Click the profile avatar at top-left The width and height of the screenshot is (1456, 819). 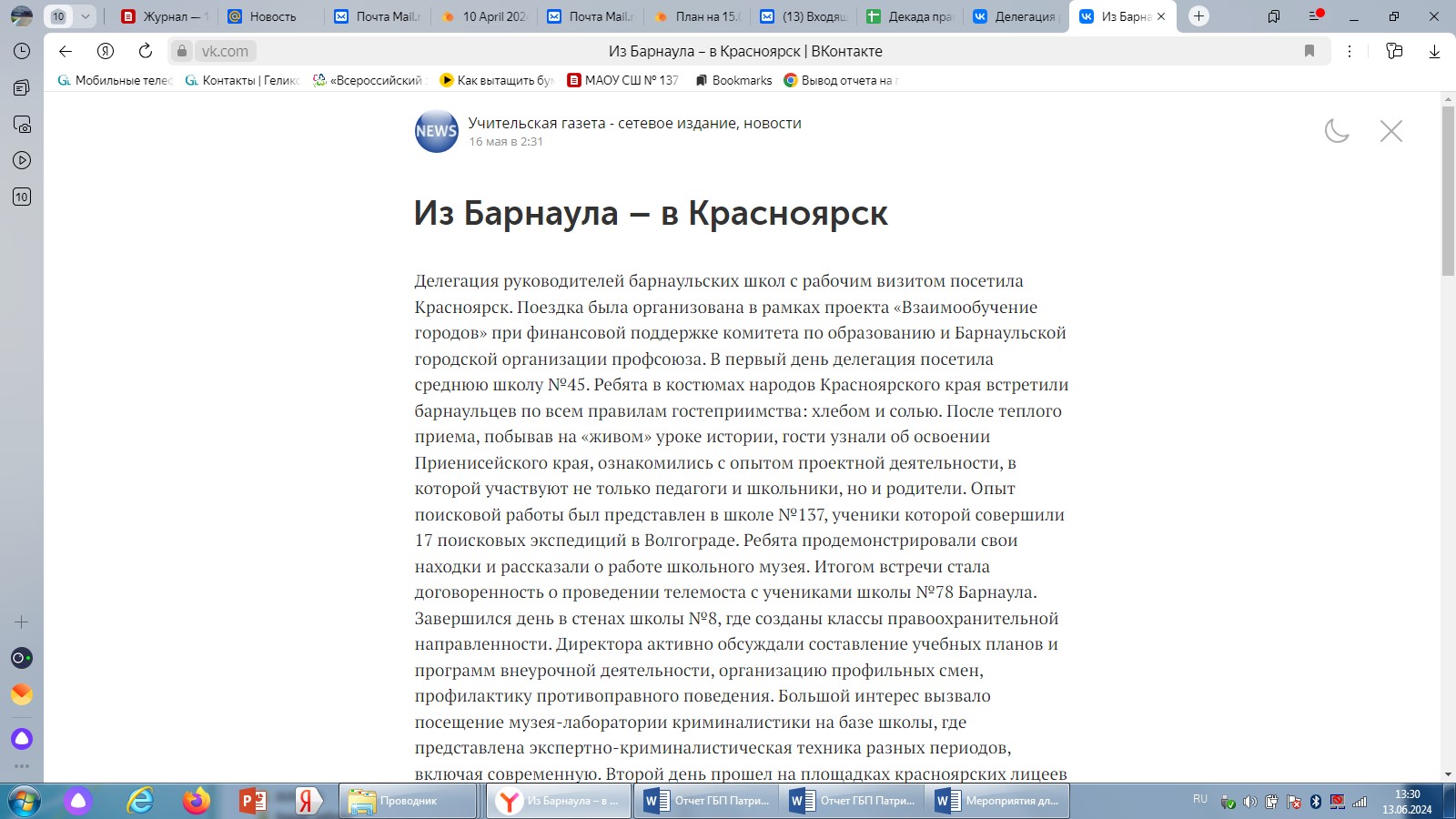[x=22, y=16]
